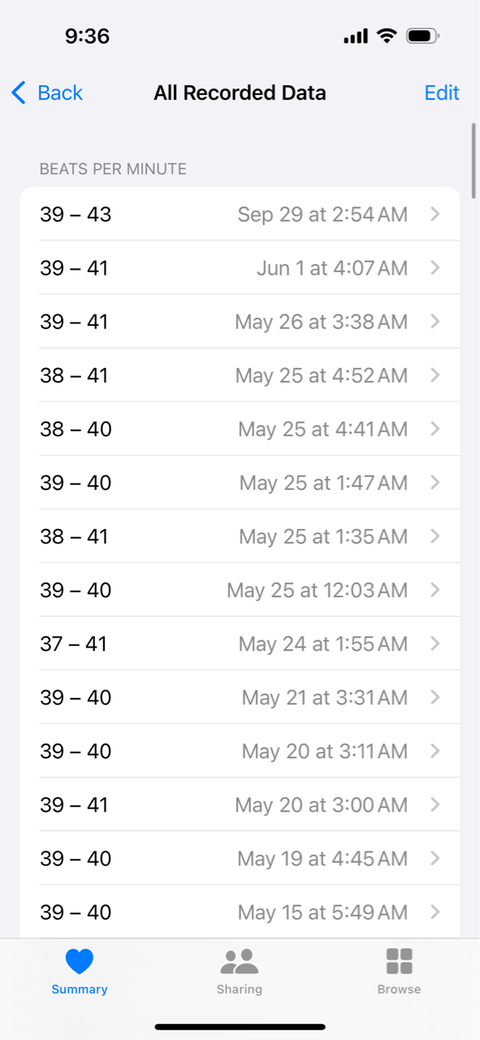Expand the May 15 at 5:49 AM chevron
Image resolution: width=480 pixels, height=1040 pixels.
[x=435, y=912]
